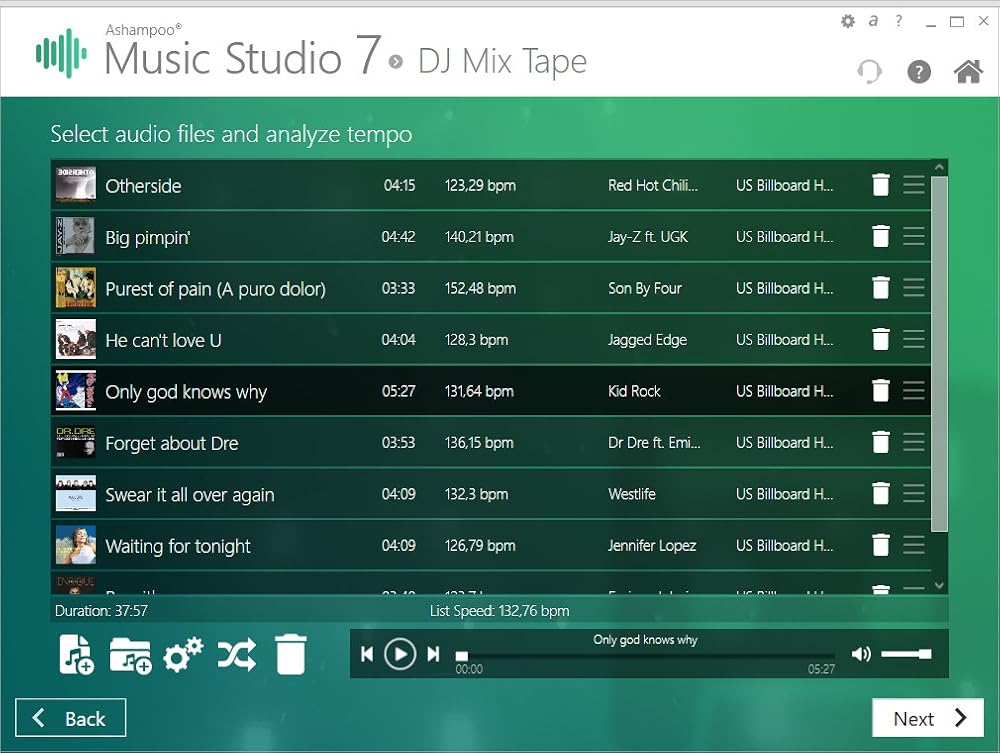1000x753 pixels.
Task: Click artist Kid Rock
Action: pos(634,391)
